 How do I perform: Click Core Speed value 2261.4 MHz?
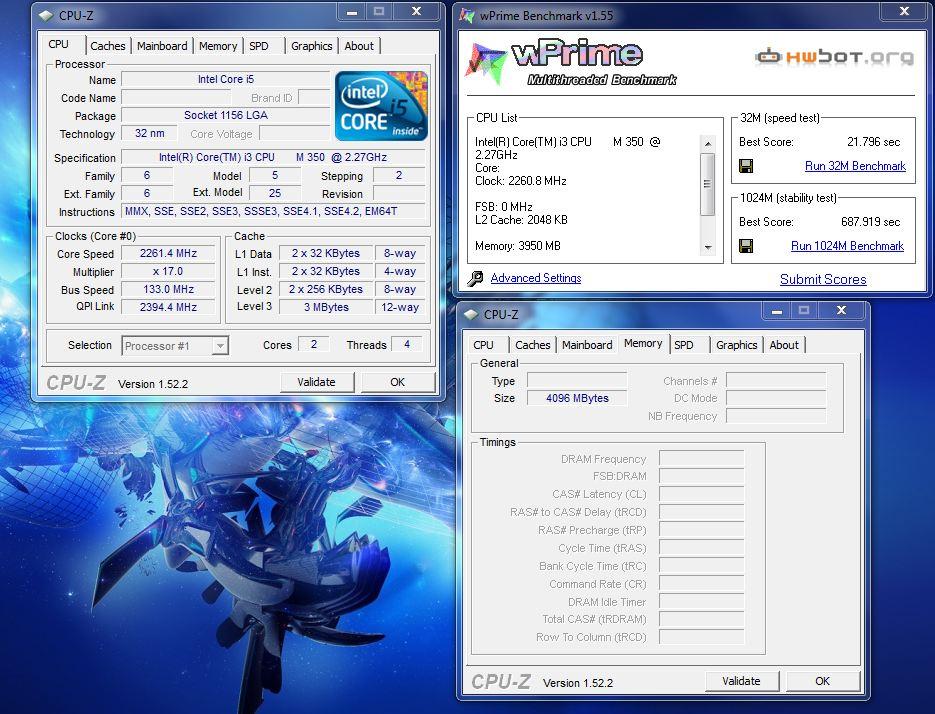(x=168, y=254)
